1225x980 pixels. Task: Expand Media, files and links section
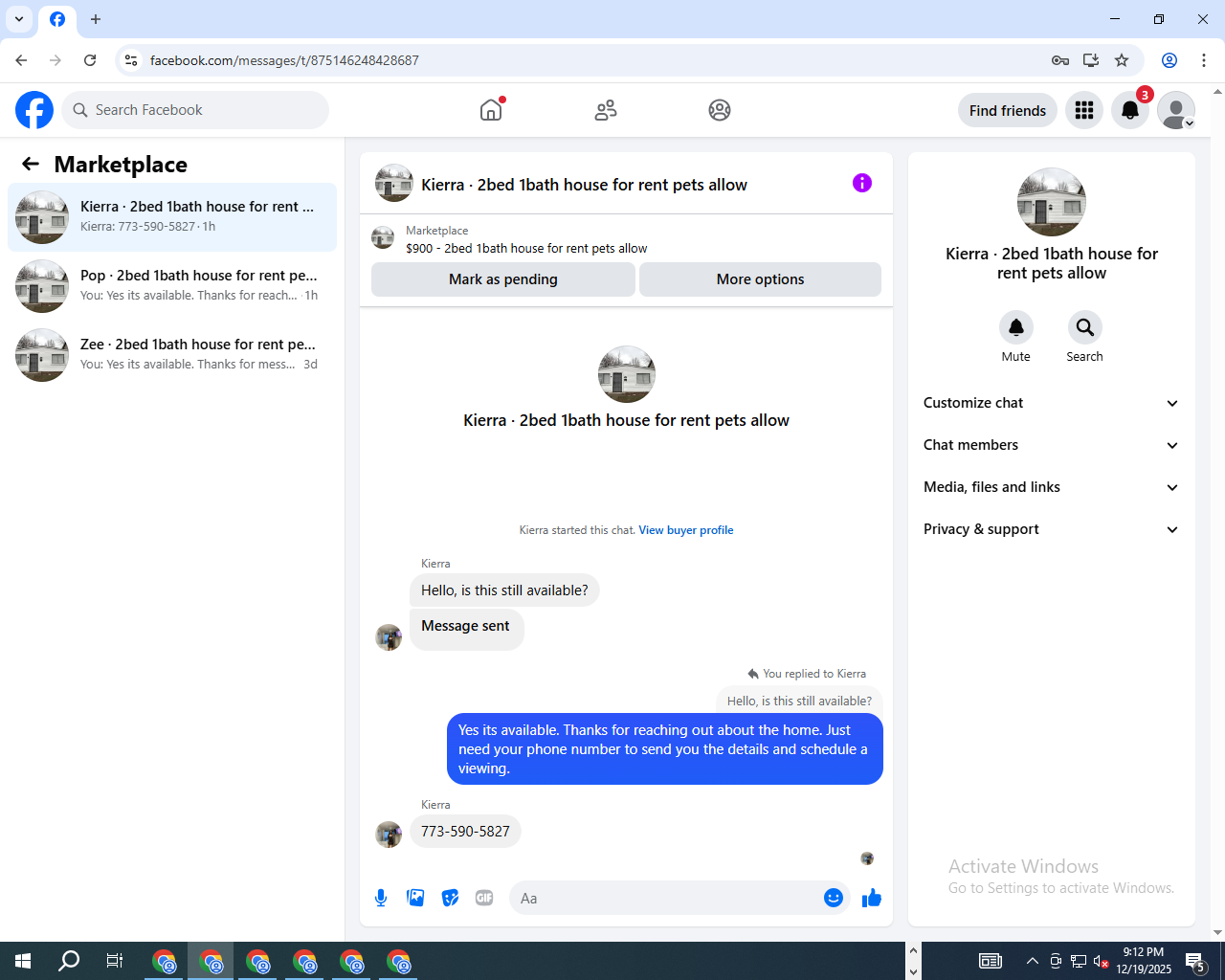click(1051, 487)
